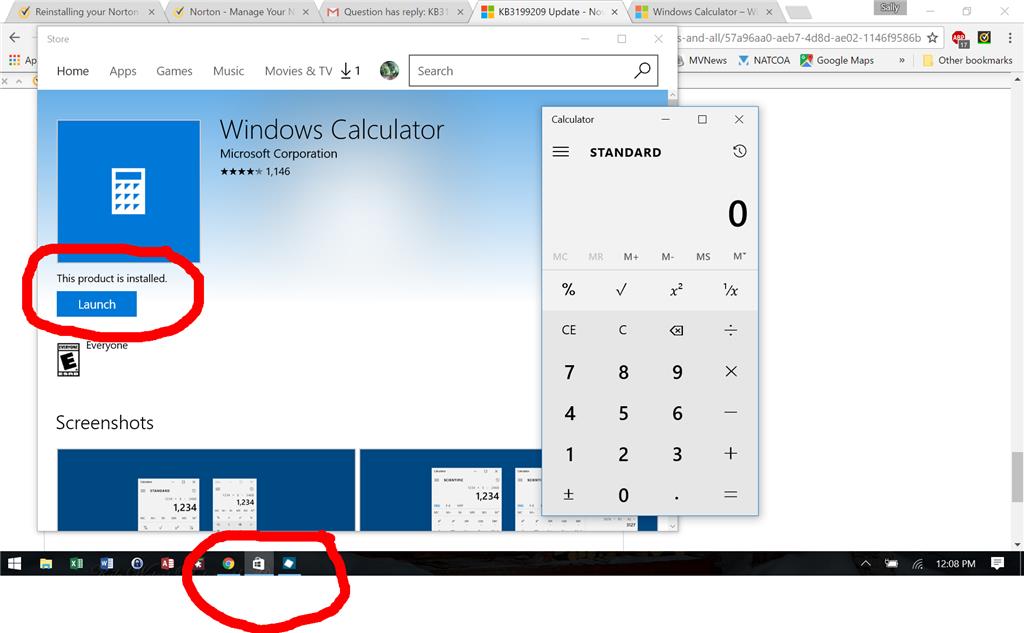
Task: Open the Action Center notification icon
Action: pos(997,563)
